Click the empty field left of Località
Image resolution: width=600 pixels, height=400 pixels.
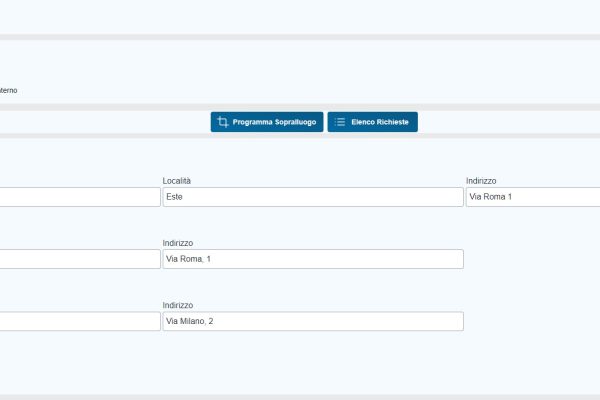(x=80, y=197)
